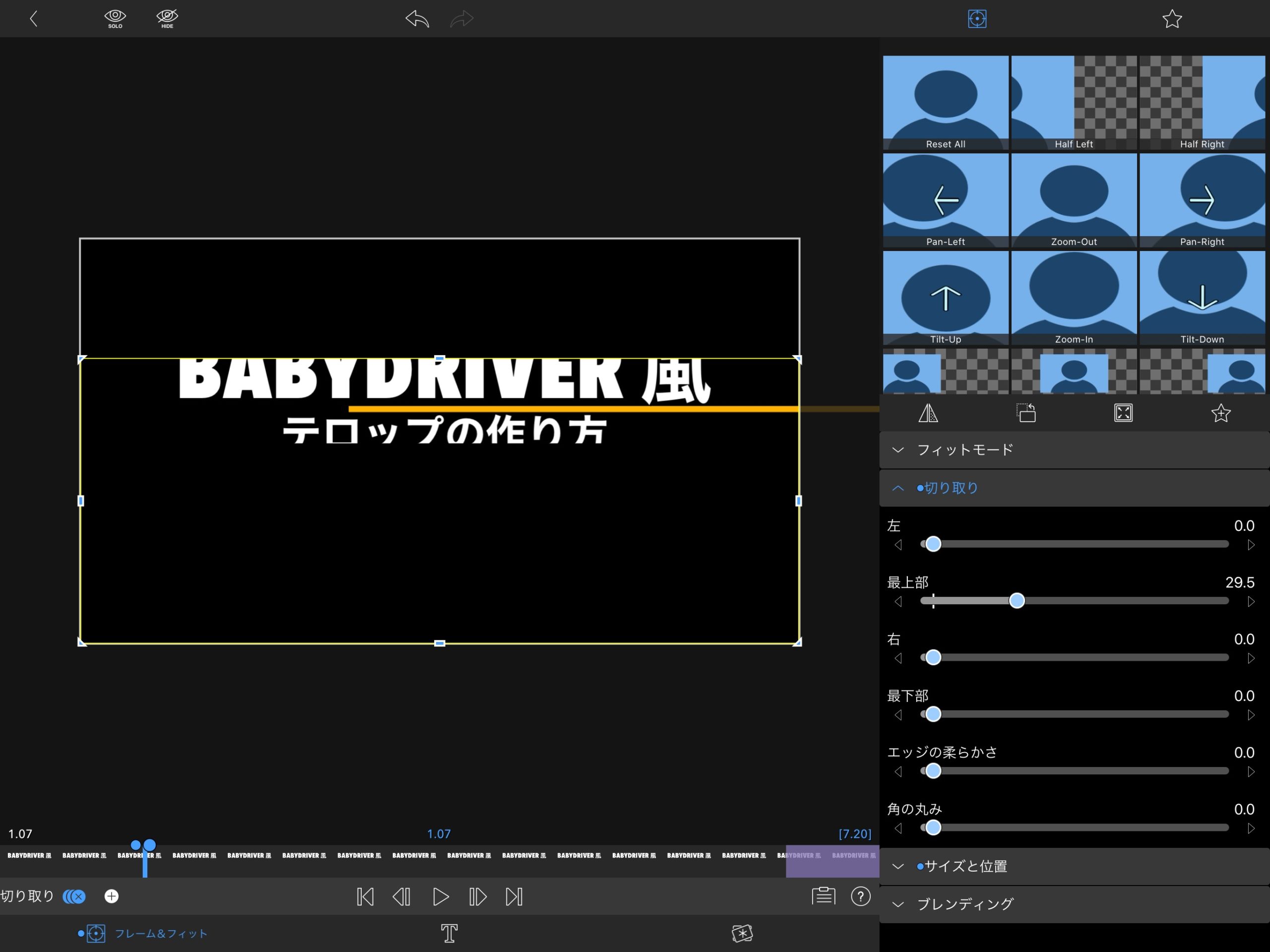
Task: Switch to the フレーム&フィット tab
Action: pyautogui.click(x=143, y=934)
